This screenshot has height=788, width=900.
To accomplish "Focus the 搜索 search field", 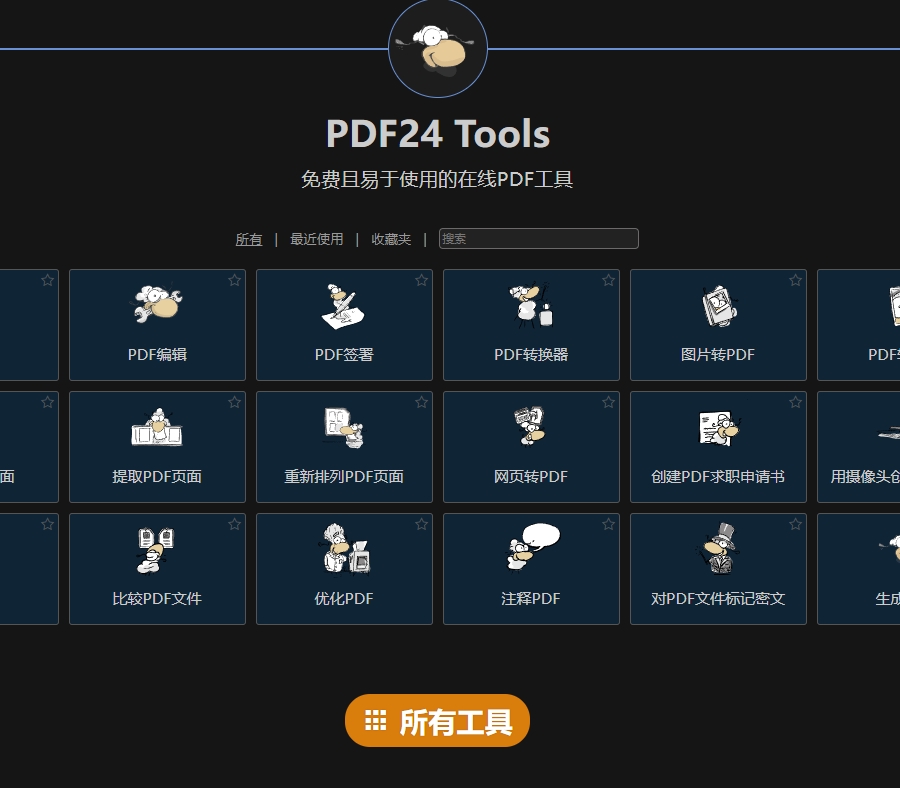I will [538, 239].
